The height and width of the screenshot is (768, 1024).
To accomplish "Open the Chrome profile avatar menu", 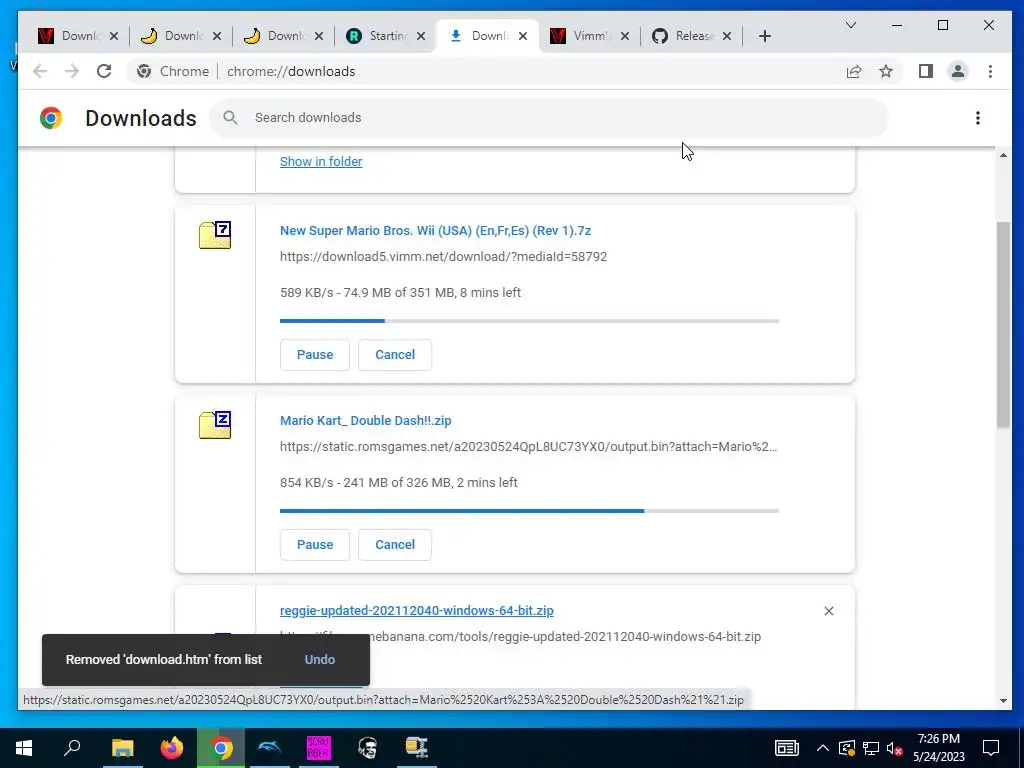I will 957,71.
